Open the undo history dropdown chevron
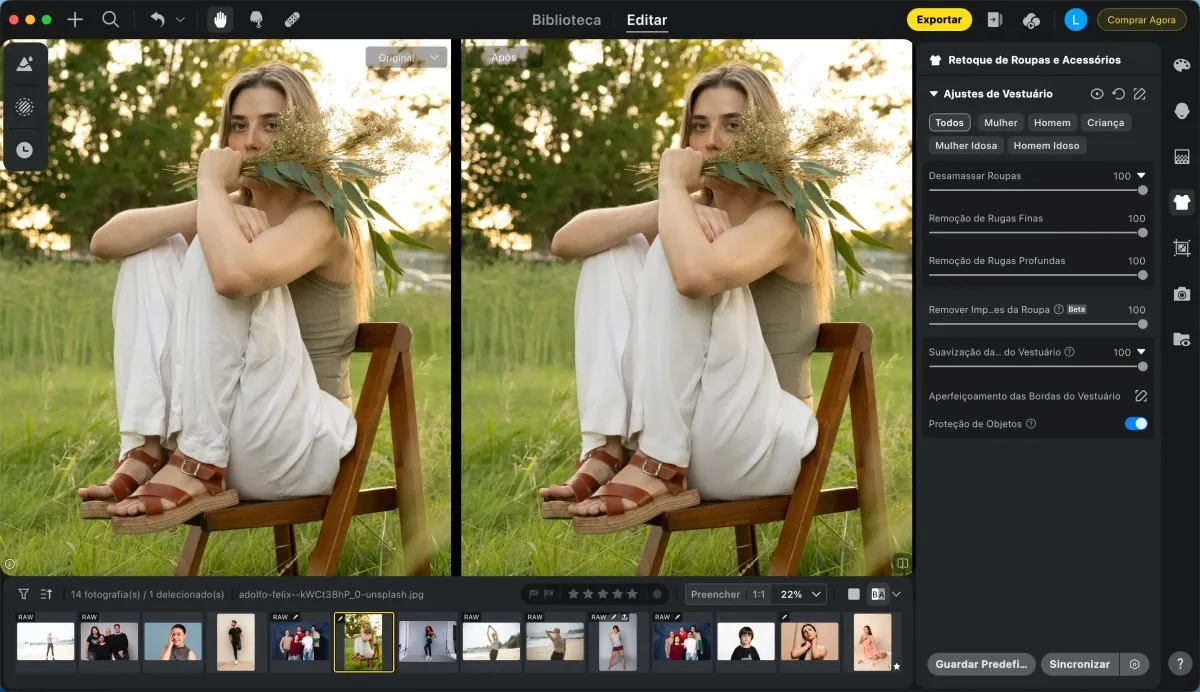 pyautogui.click(x=180, y=19)
